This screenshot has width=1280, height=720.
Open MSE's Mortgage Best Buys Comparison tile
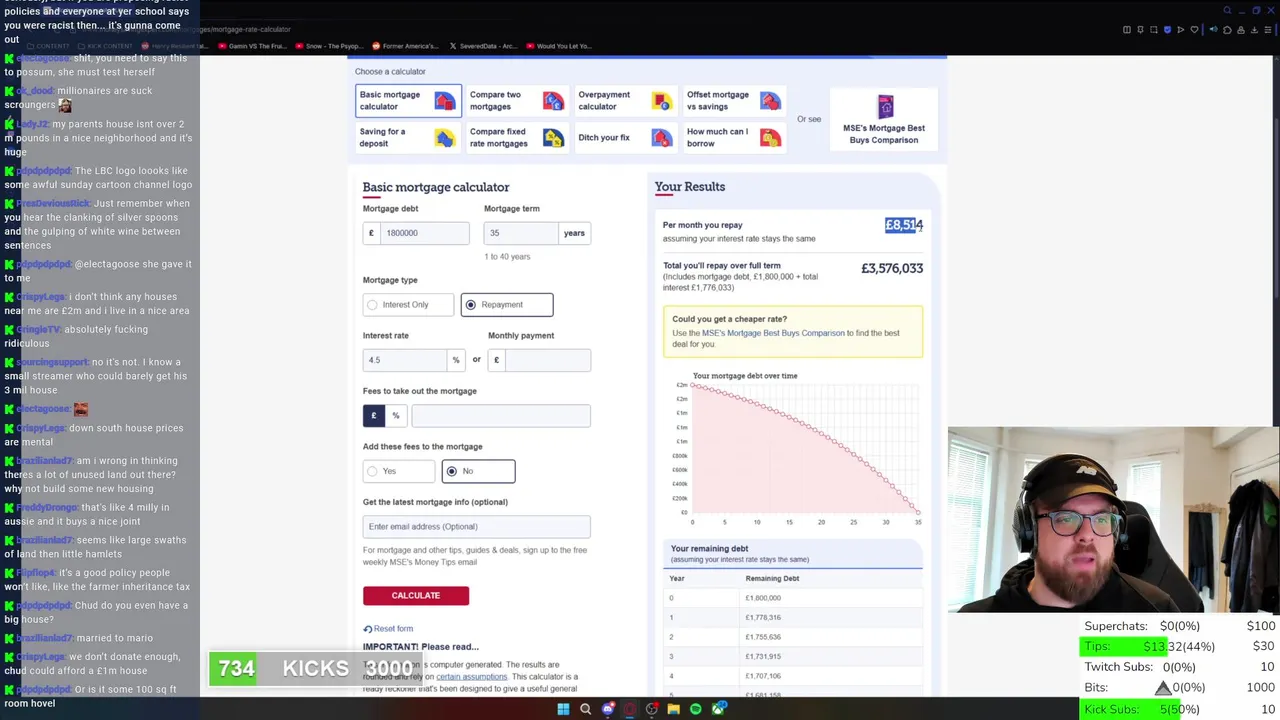tap(884, 119)
